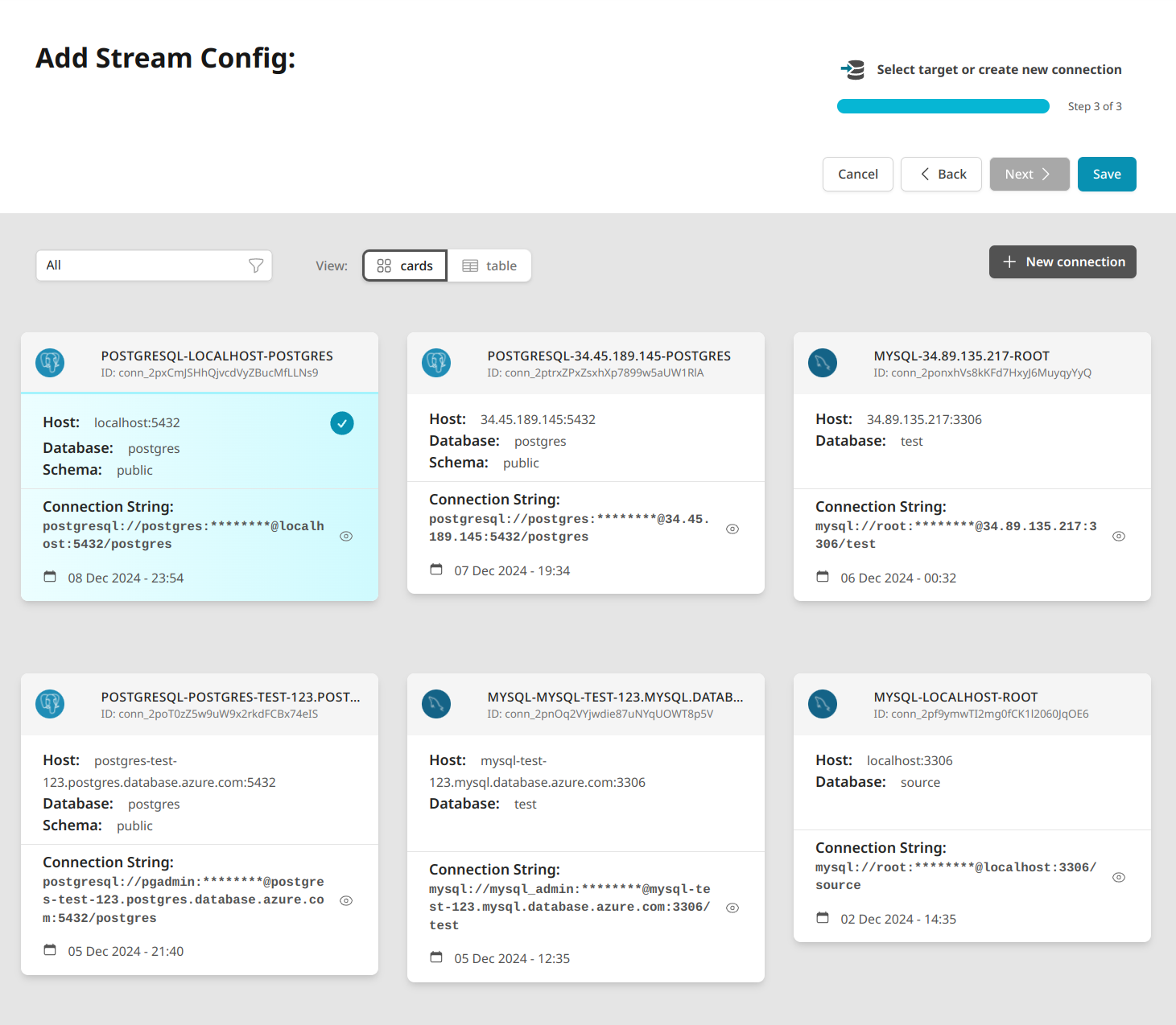Screen dimensions: 1176x1025
Task: Reveal password in 34.45.189.145 connection string
Action: 732,529
